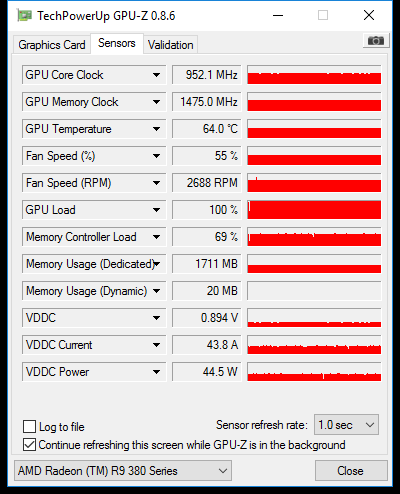Viewport: 400px width, 494px height.
Task: Expand the Sensor refresh rate combo box
Action: (x=346, y=425)
